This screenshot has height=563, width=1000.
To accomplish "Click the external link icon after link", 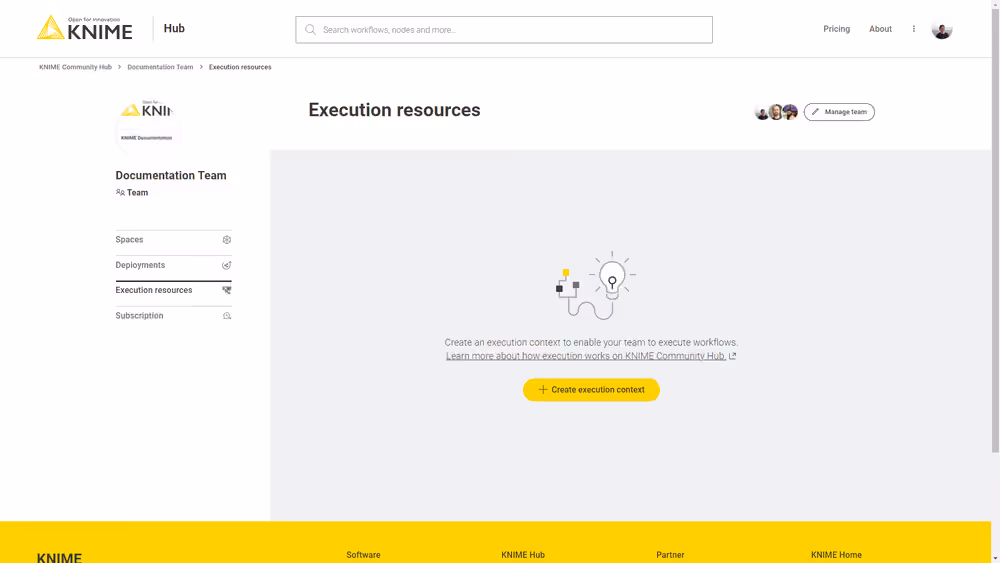I will click(x=732, y=356).
